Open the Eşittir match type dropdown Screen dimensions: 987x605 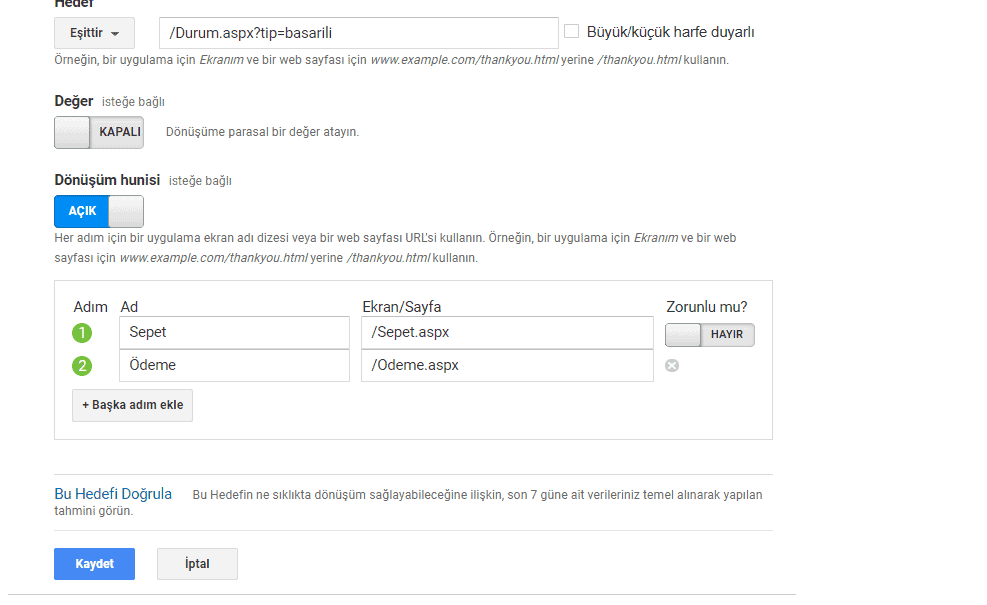coord(93,33)
